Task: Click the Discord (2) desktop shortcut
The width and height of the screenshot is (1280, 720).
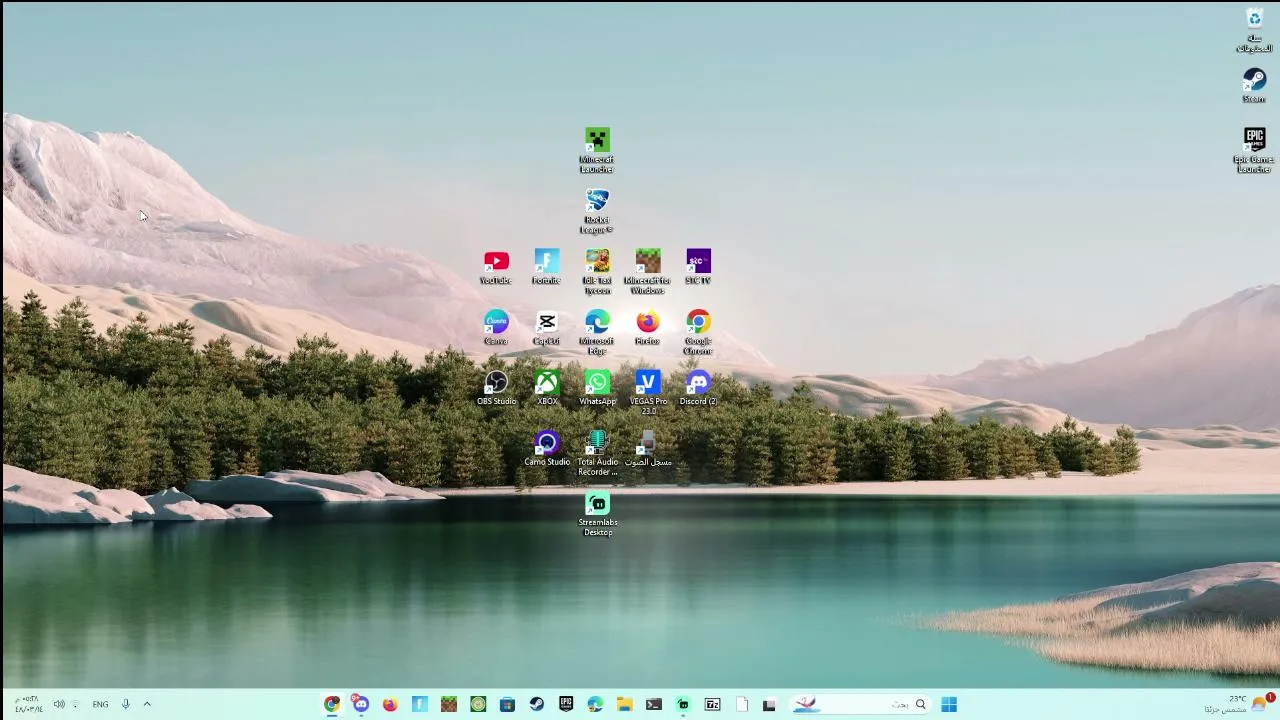Action: [x=698, y=388]
